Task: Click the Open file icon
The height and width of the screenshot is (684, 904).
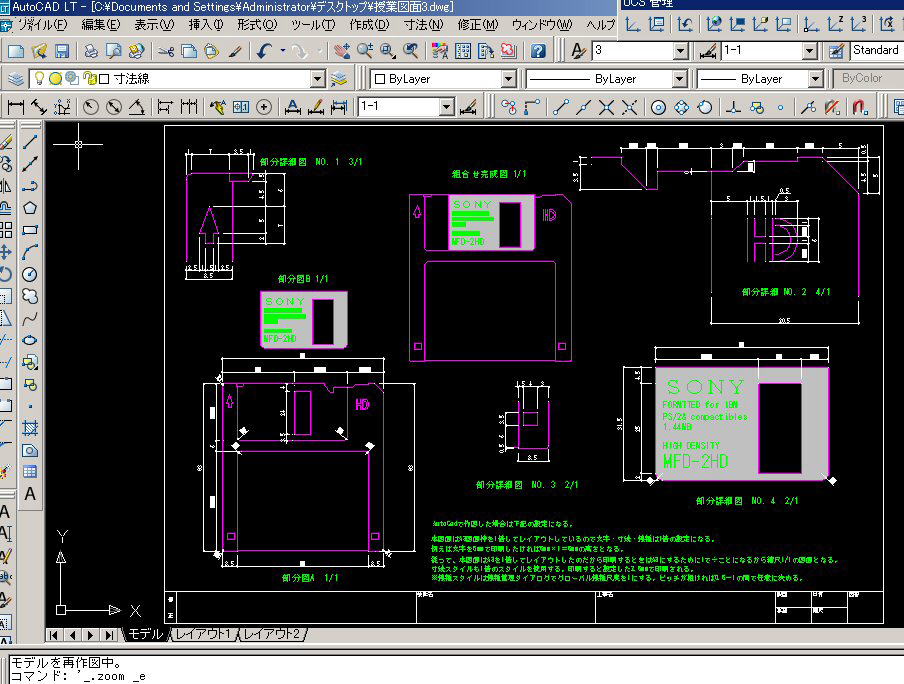Action: (x=39, y=51)
